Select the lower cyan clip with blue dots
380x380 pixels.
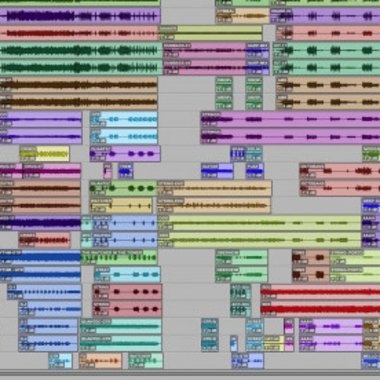[x=124, y=137]
